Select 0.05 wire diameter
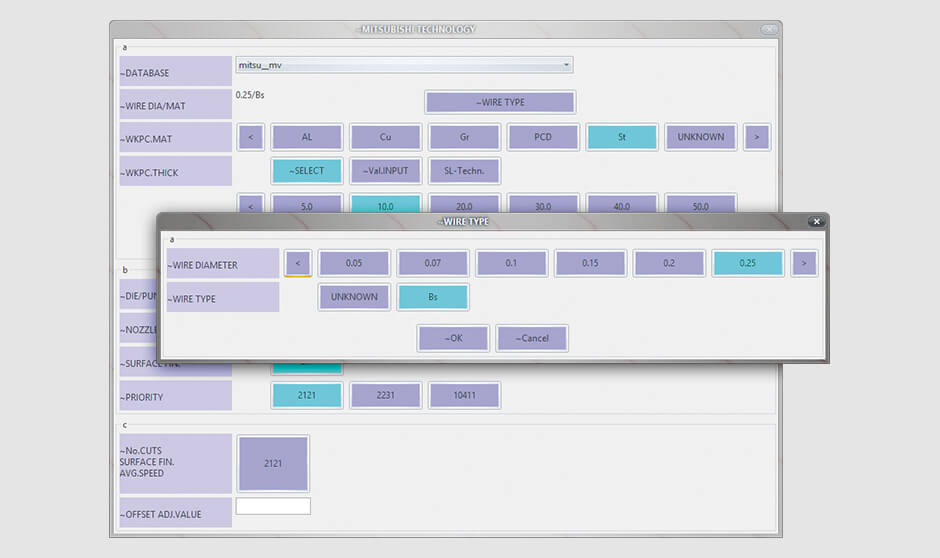Screen dimensions: 940x558 (x=354, y=263)
